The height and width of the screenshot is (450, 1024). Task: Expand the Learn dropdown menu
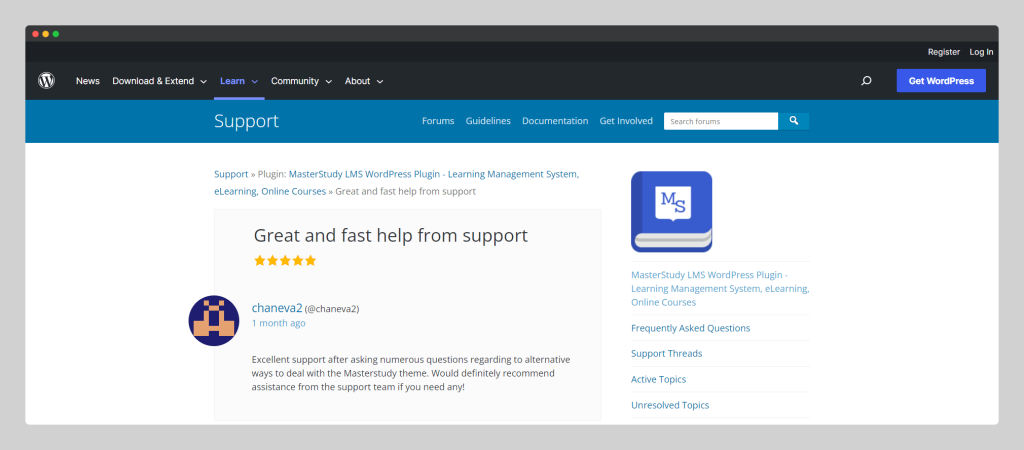pyautogui.click(x=239, y=81)
